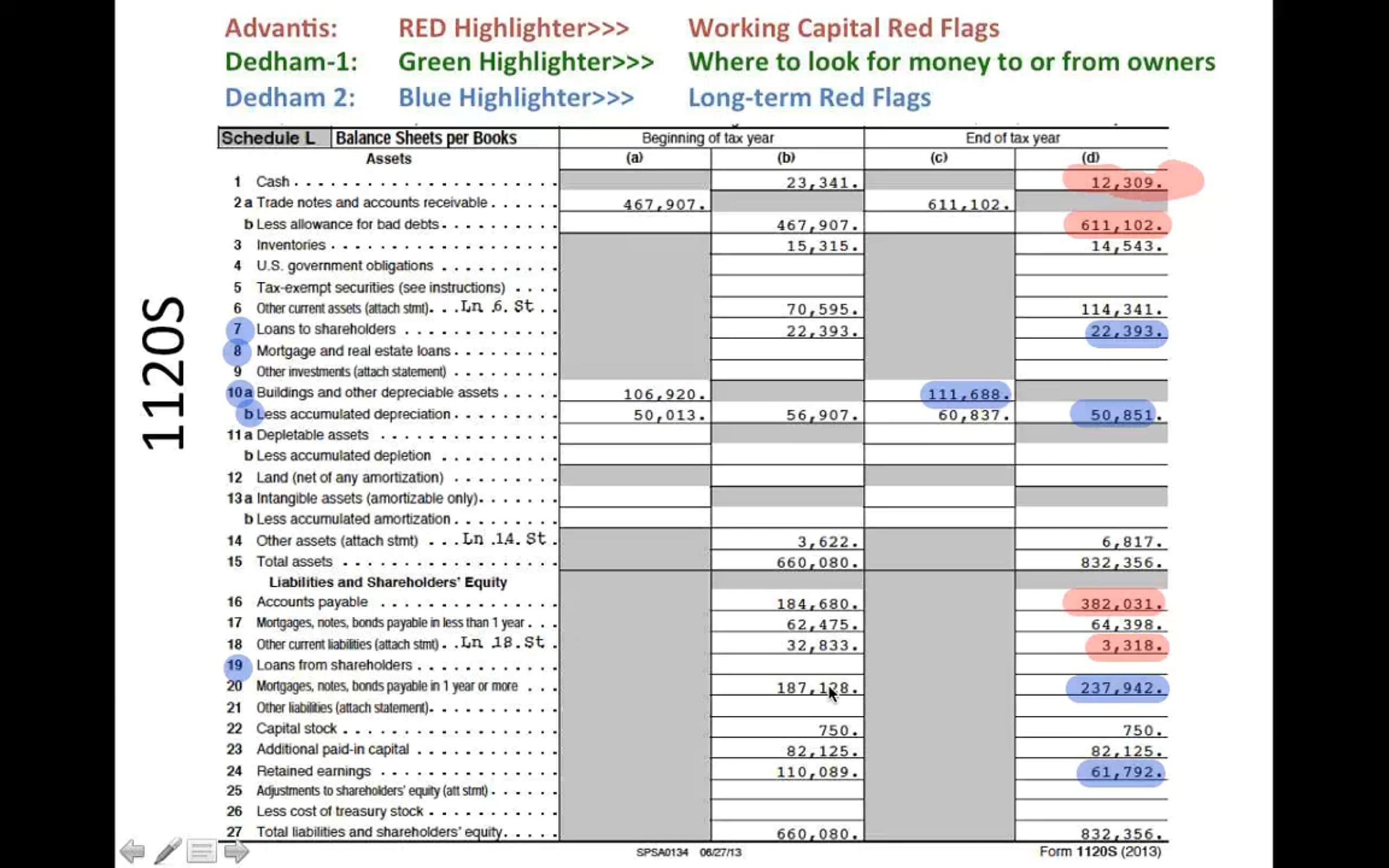Image resolution: width=1389 pixels, height=868 pixels.
Task: Click blue-highlighted retained earnings 61,792
Action: 1125,773
